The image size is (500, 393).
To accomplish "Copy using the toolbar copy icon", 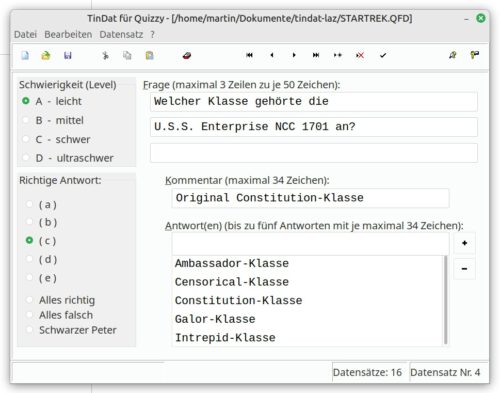I will [x=127, y=55].
